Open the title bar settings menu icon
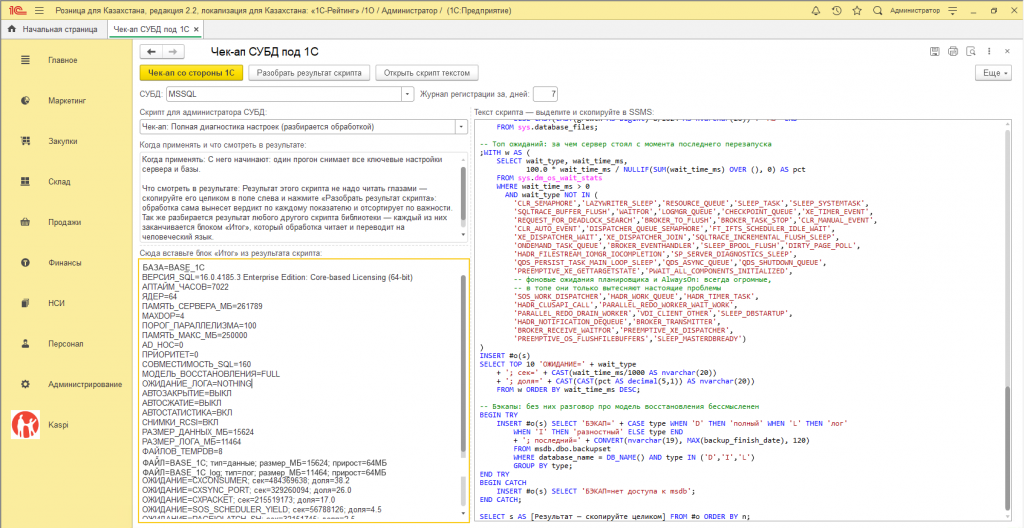Image resolution: width=1024 pixels, height=528 pixels. pyautogui.click(x=953, y=11)
